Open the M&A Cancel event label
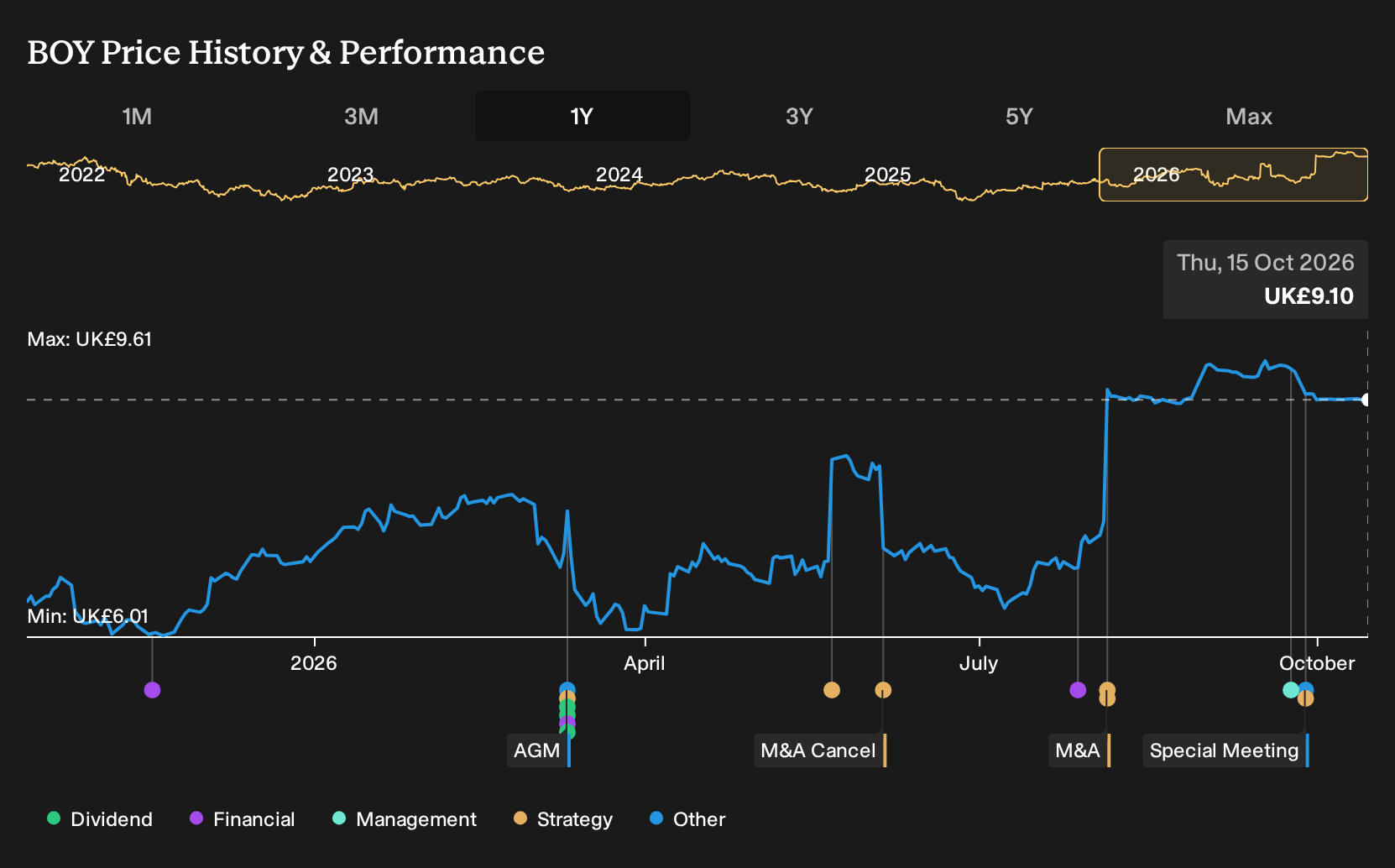This screenshot has height=868, width=1395. point(818,750)
